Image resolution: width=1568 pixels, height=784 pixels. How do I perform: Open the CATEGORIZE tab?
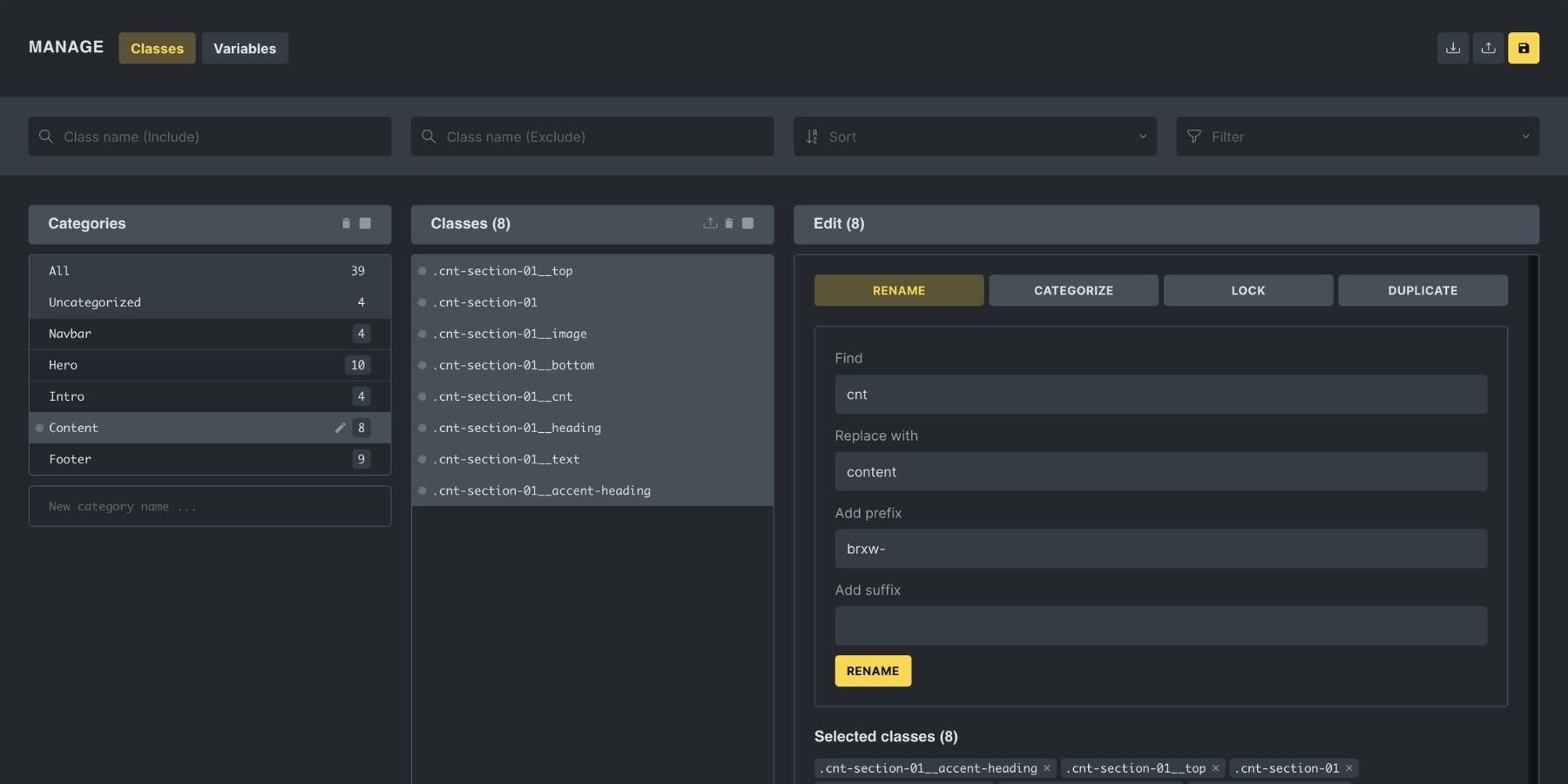1073,290
